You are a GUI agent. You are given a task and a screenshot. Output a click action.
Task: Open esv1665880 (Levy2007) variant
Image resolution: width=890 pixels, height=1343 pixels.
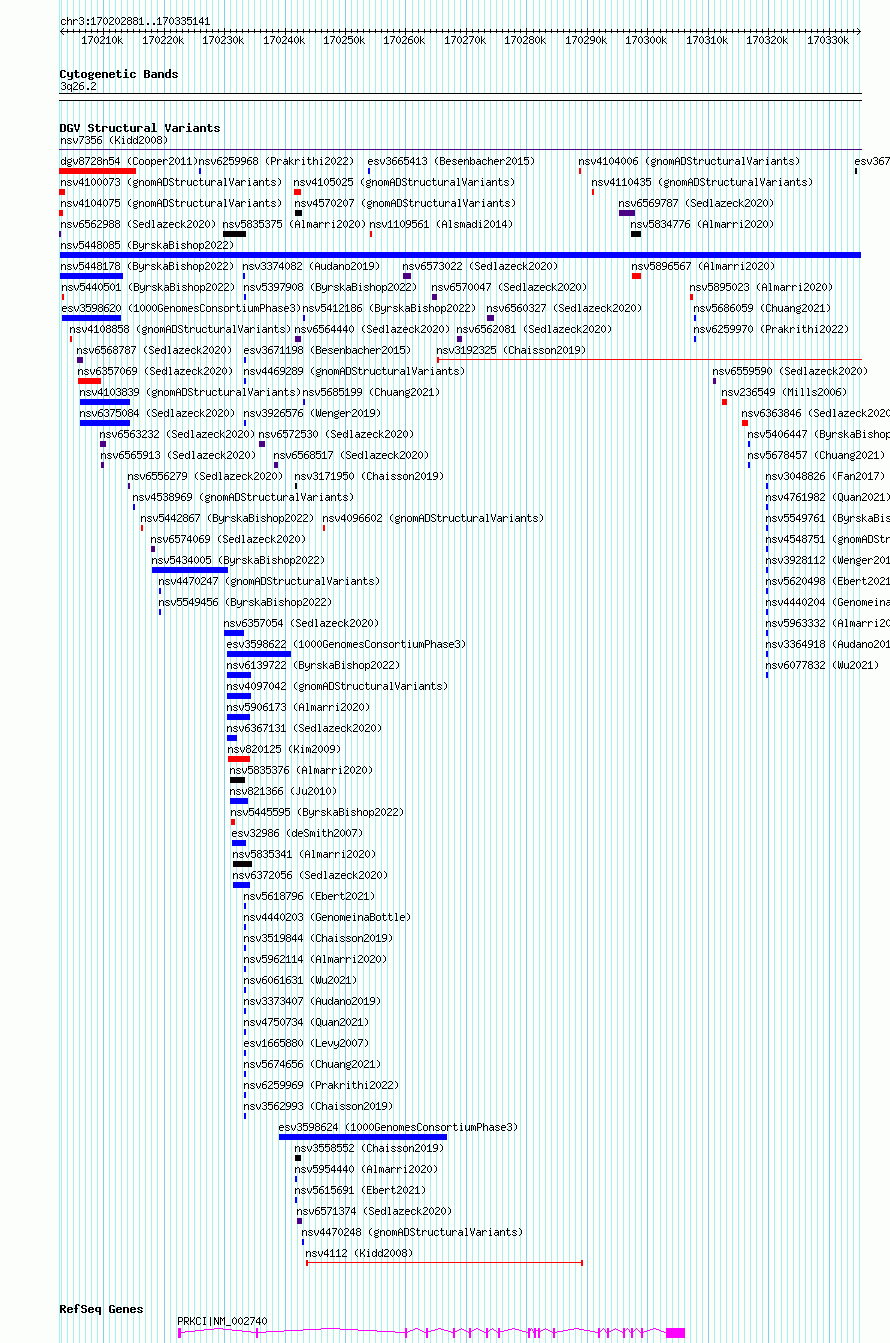(306, 1043)
